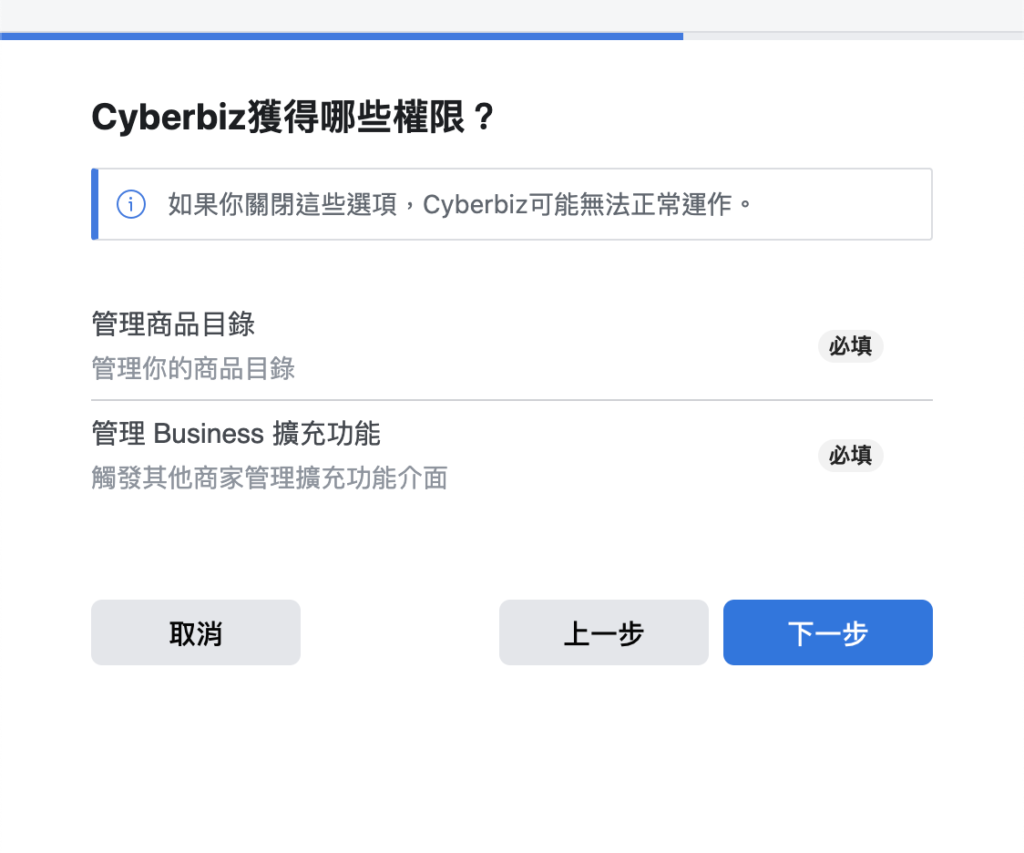
Task: Click the question mark ending the heading
Action: [x=483, y=118]
